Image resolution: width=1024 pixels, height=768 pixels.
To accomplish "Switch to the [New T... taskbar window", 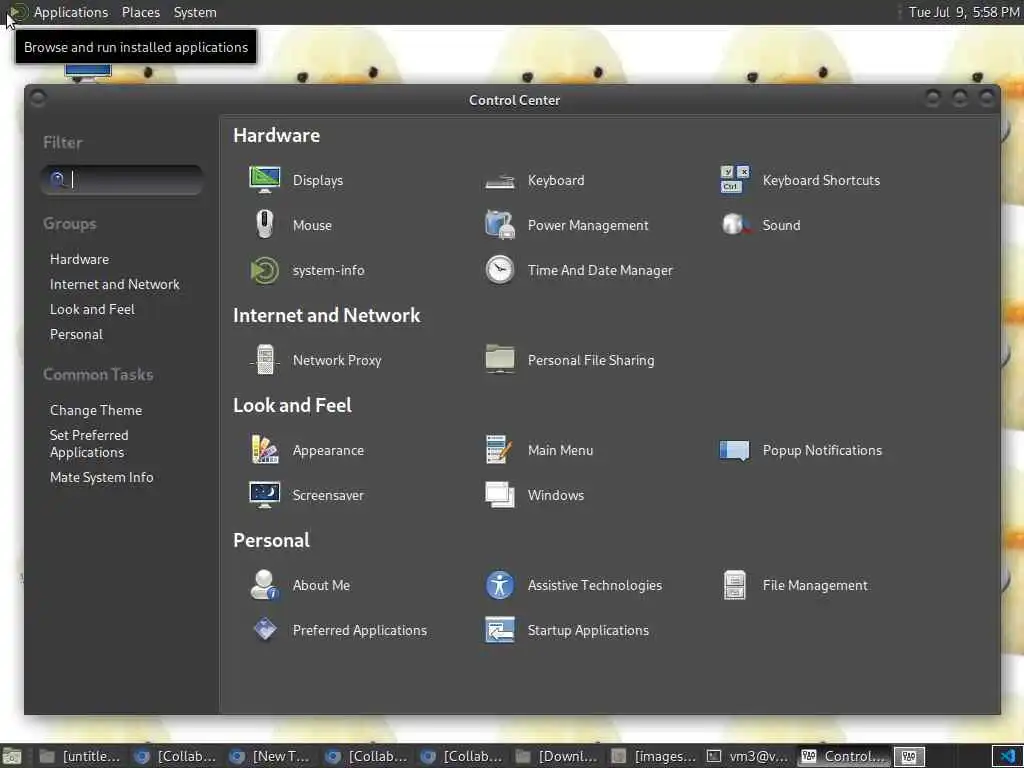I will click(270, 756).
